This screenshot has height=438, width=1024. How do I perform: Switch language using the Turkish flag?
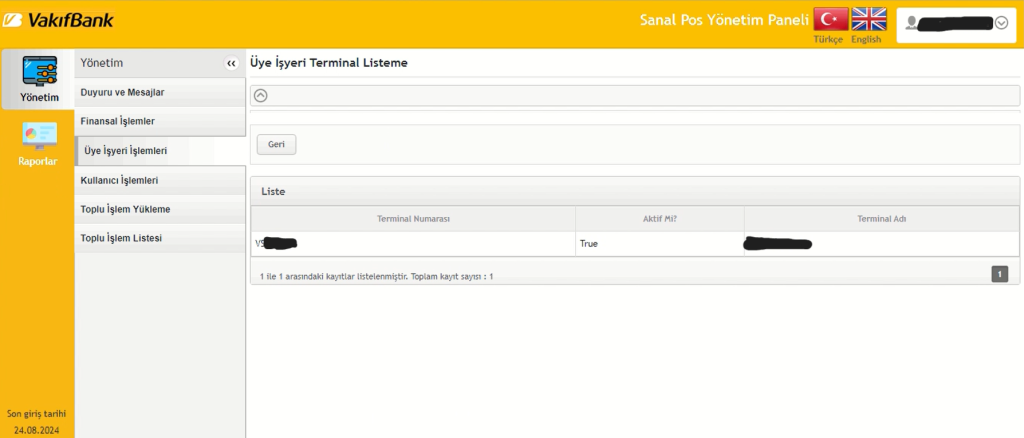829,19
